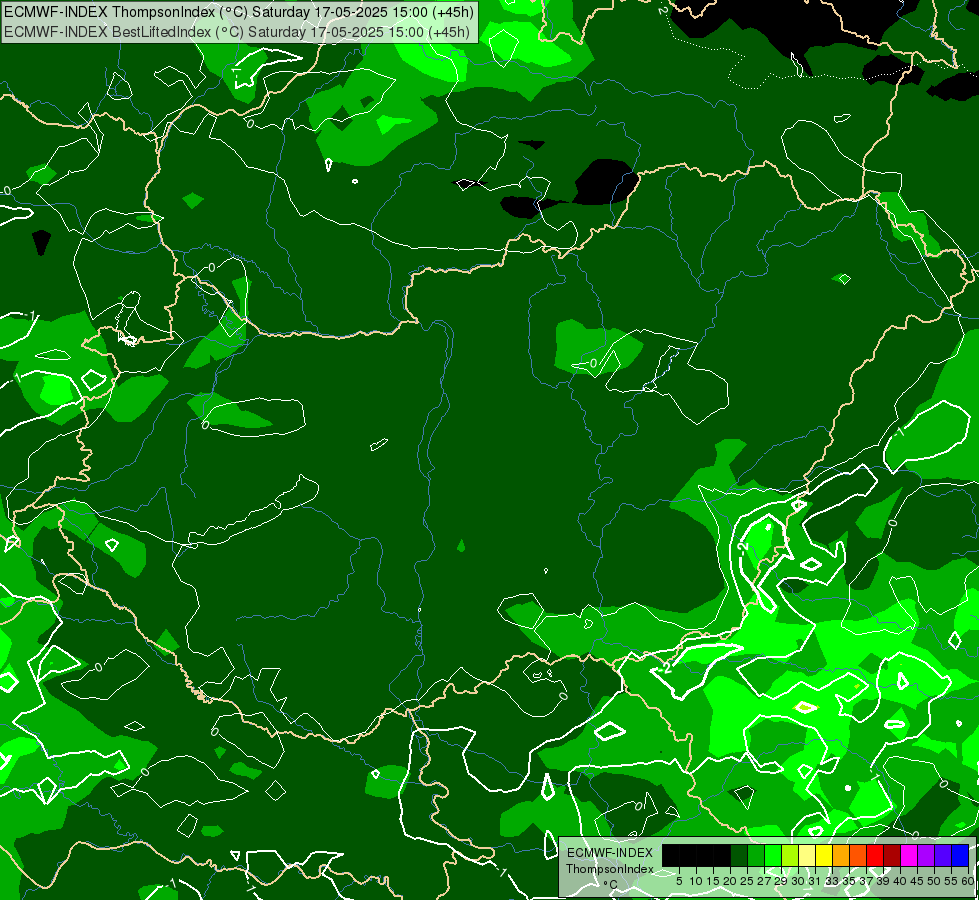This screenshot has width=979, height=900.
Task: Click the light orange 33-35 legend swatch
Action: tap(841, 855)
